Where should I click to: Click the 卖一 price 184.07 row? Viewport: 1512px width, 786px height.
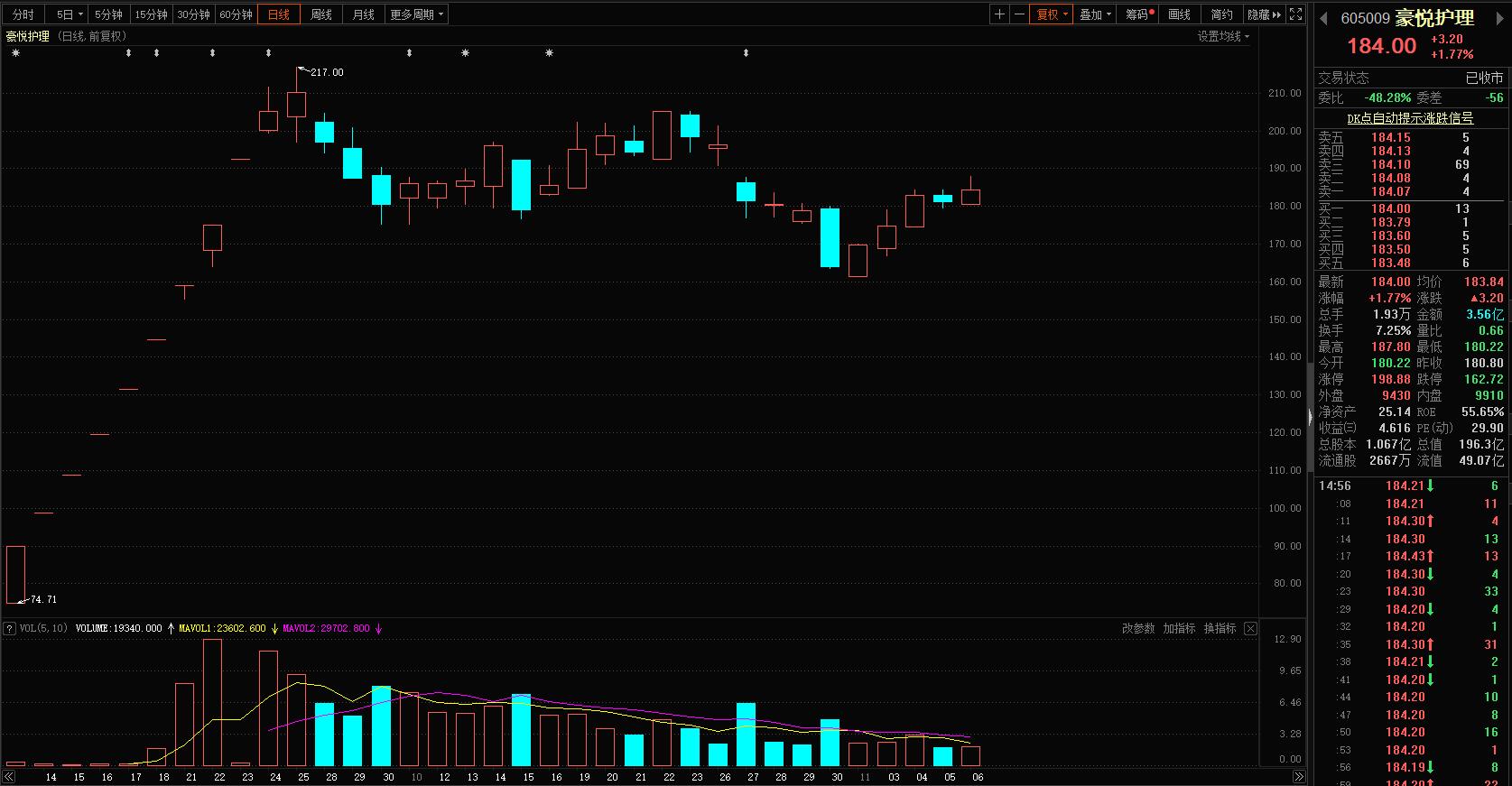pos(1412,191)
